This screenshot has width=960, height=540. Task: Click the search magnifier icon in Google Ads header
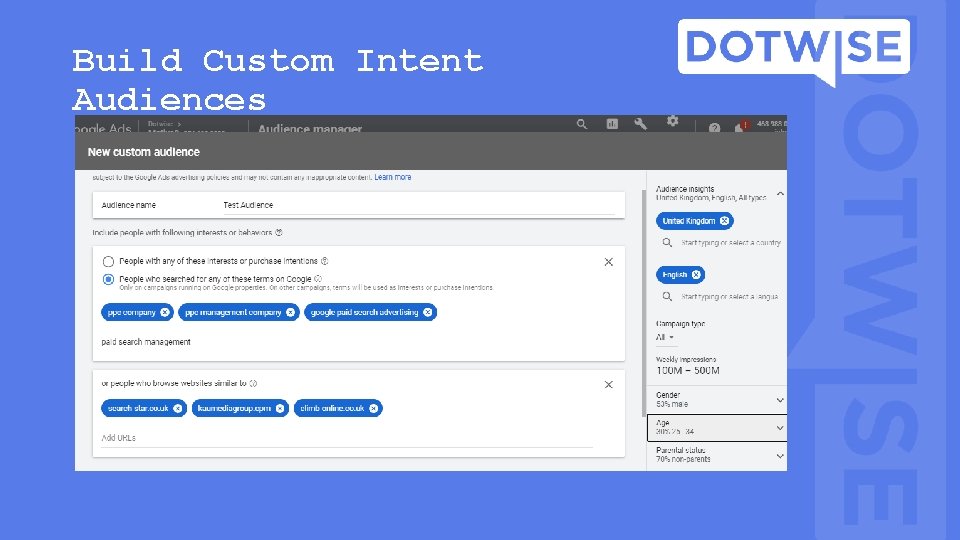click(582, 124)
